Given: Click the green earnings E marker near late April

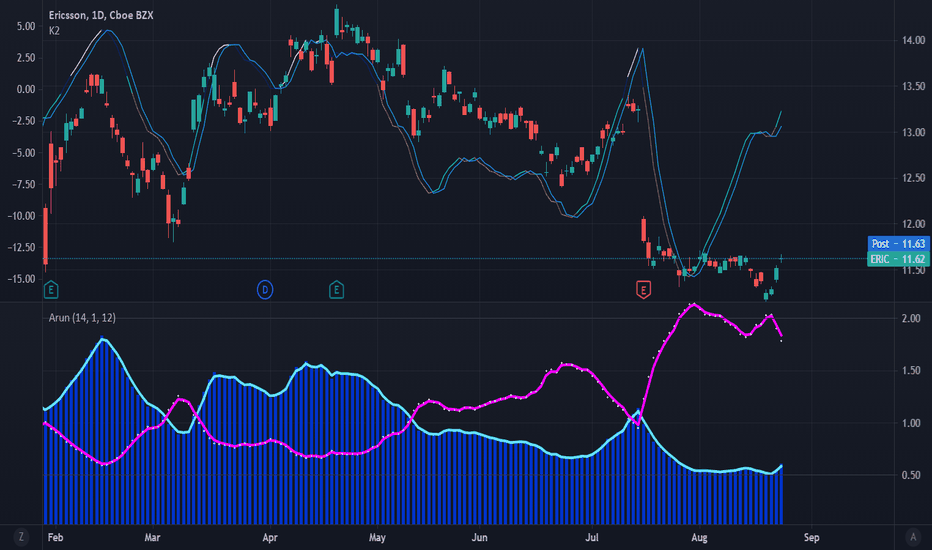Looking at the screenshot, I should pyautogui.click(x=336, y=290).
